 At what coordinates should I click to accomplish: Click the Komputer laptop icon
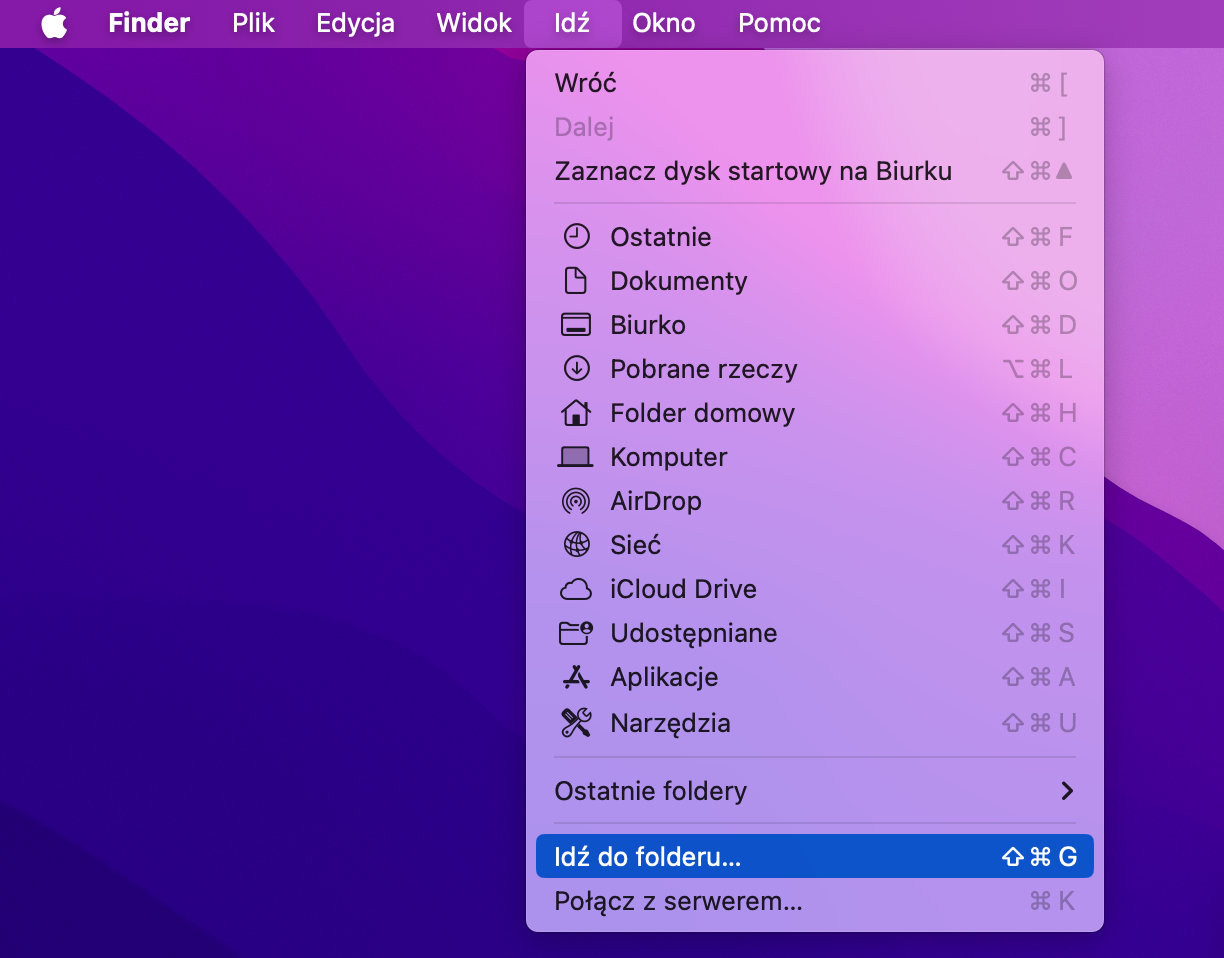pos(576,457)
